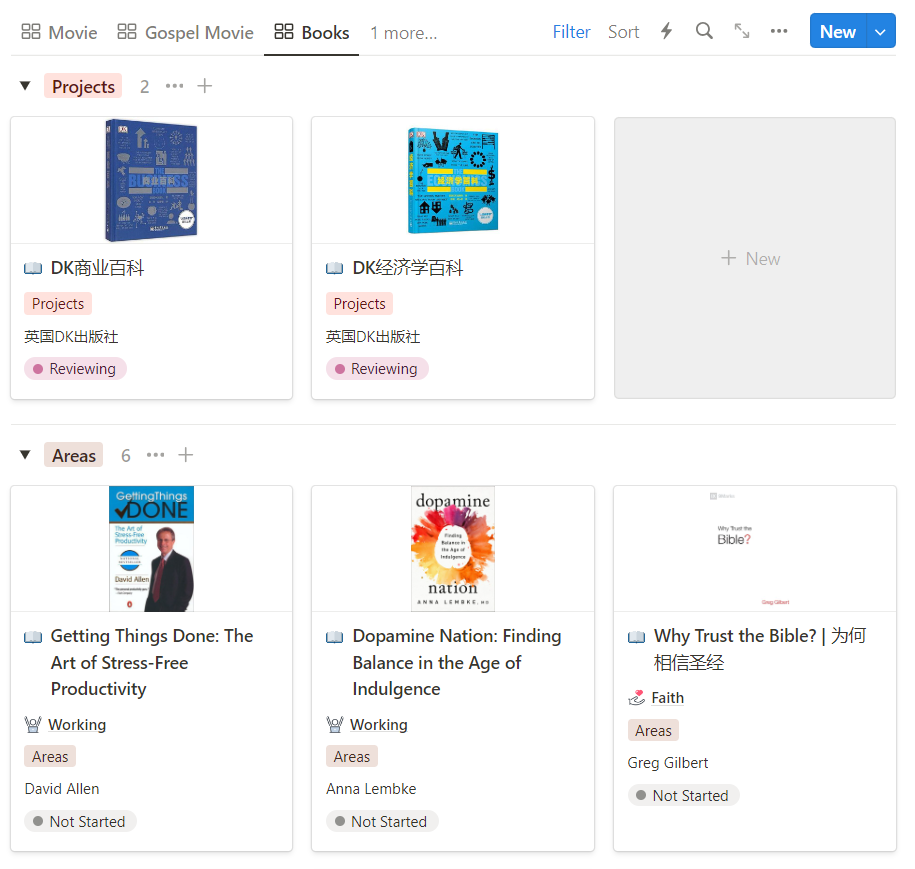Collapse the Projects group

[x=25, y=86]
